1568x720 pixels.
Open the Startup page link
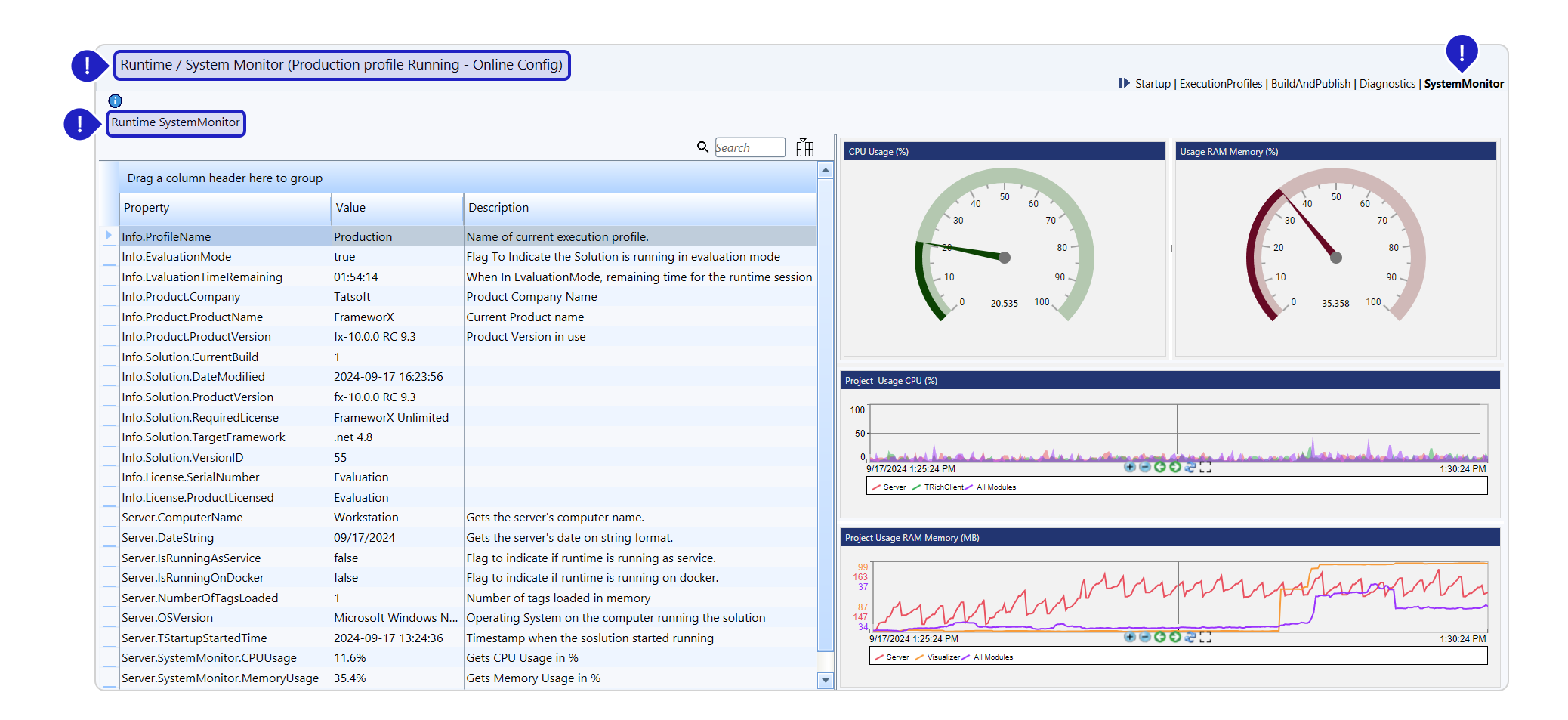1153,84
